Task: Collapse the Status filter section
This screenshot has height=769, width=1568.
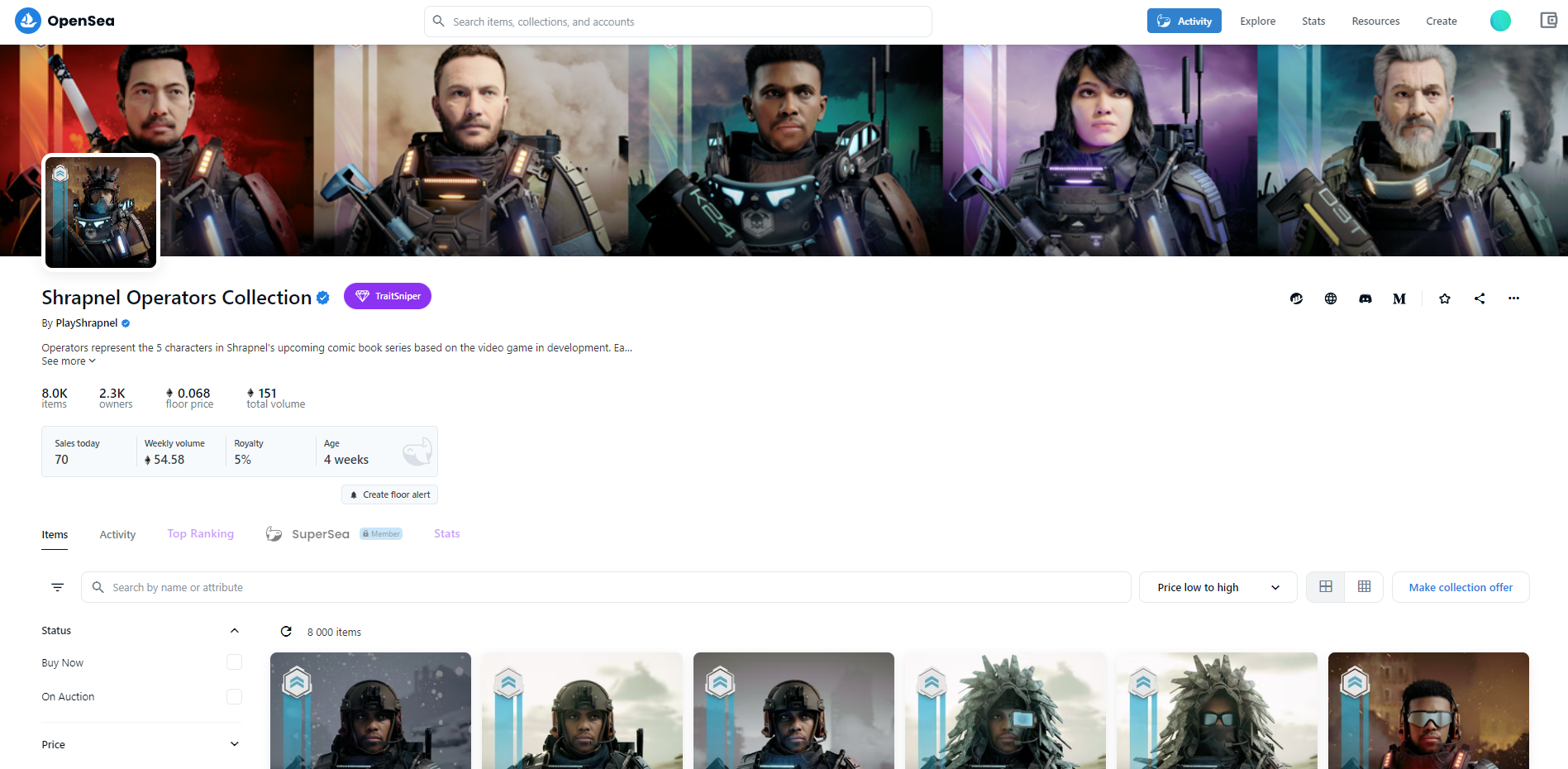Action: click(141, 631)
